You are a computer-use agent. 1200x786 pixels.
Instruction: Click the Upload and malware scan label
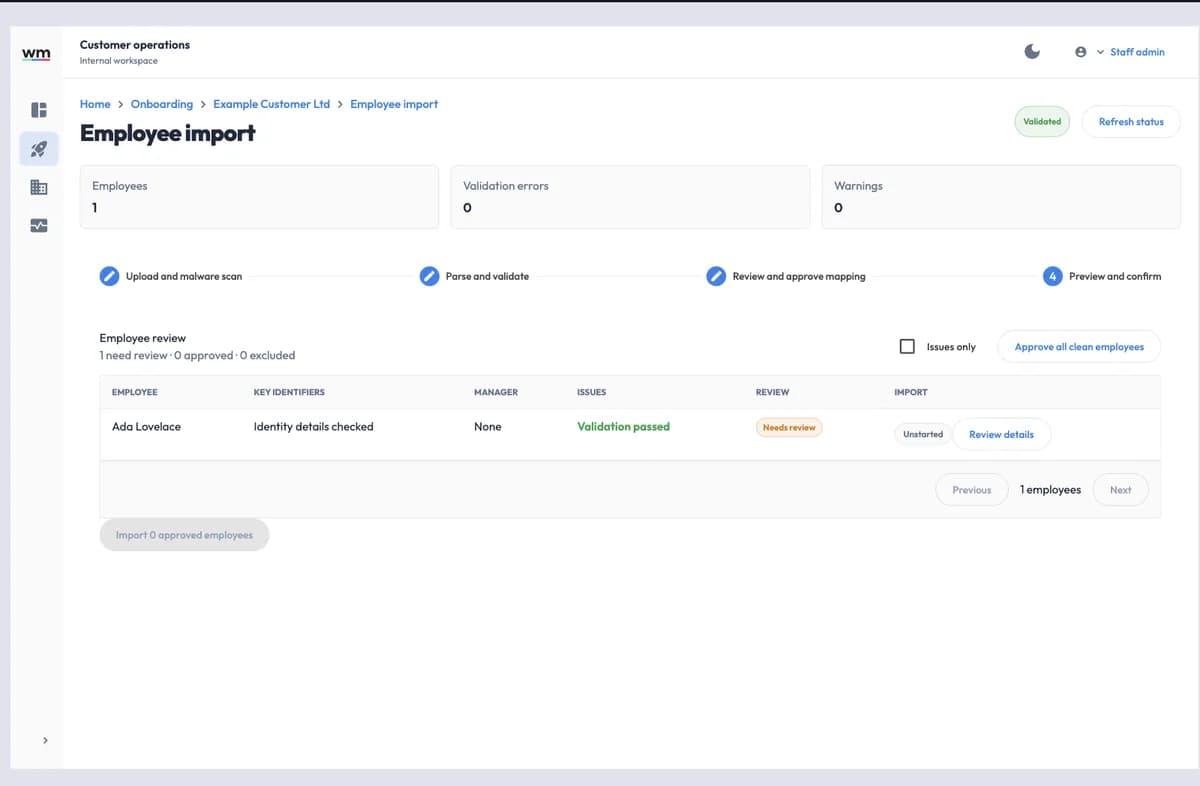click(x=184, y=276)
